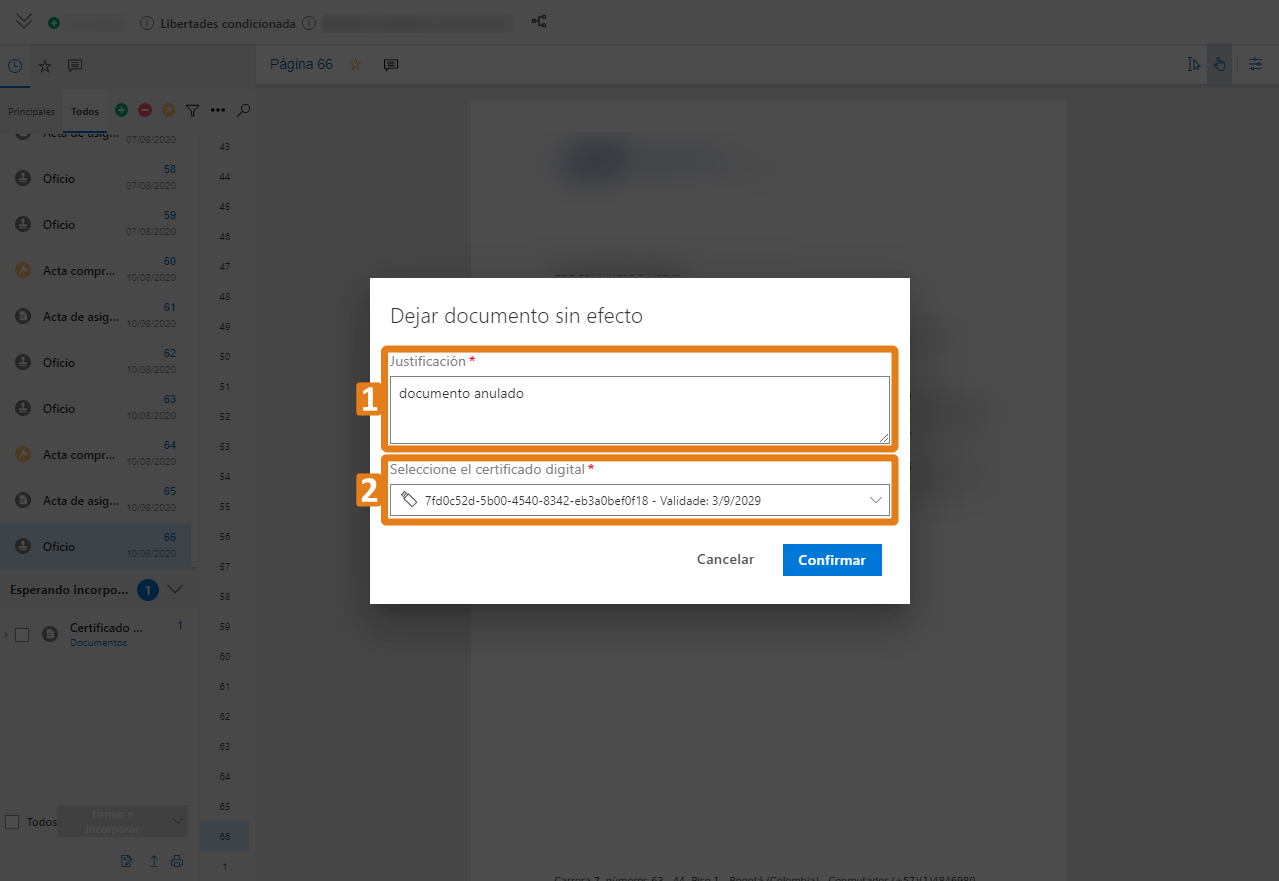The image size is (1279, 881).
Task: Open the info icon right of Libertades condicionada
Action: pyautogui.click(x=309, y=23)
